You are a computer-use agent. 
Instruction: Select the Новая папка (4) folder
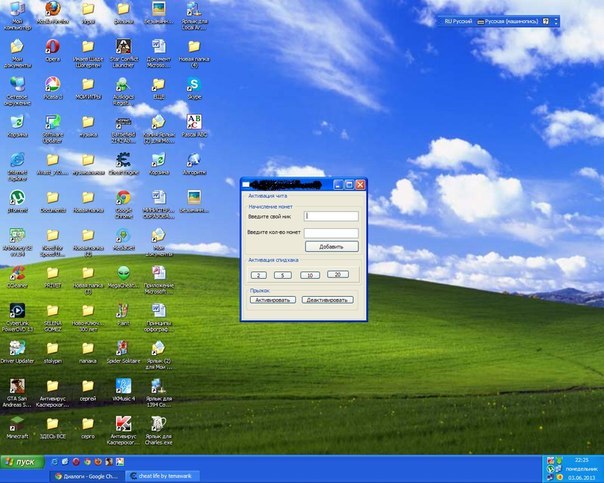pos(194,54)
